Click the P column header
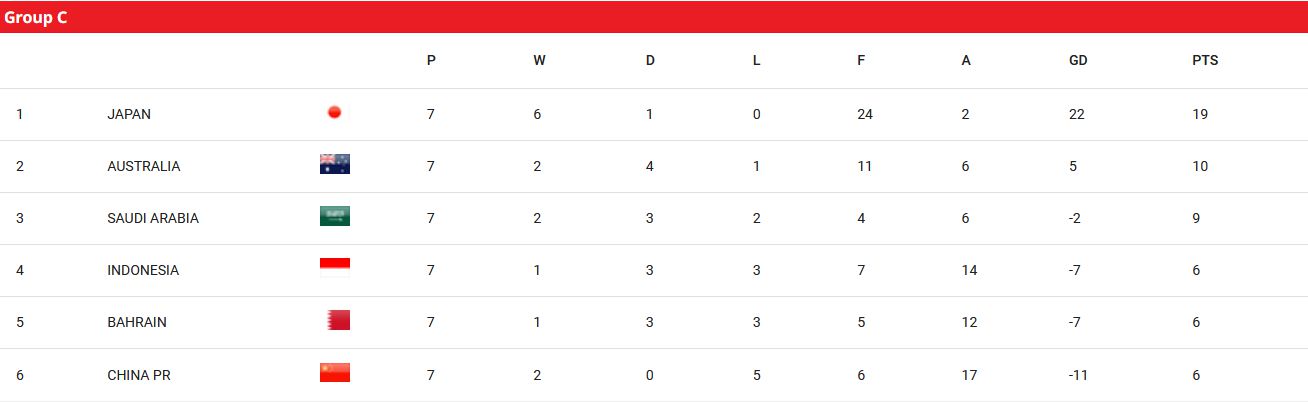The image size is (1308, 402). [431, 60]
